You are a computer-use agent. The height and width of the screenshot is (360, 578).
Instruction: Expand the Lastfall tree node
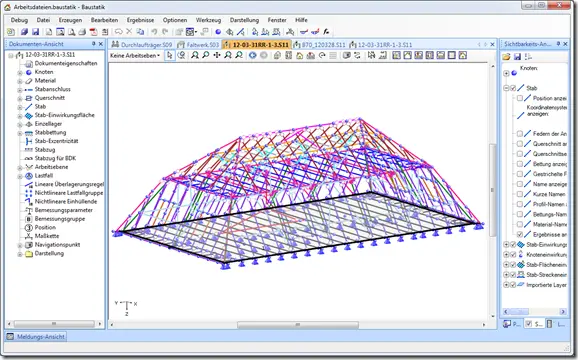[20, 176]
